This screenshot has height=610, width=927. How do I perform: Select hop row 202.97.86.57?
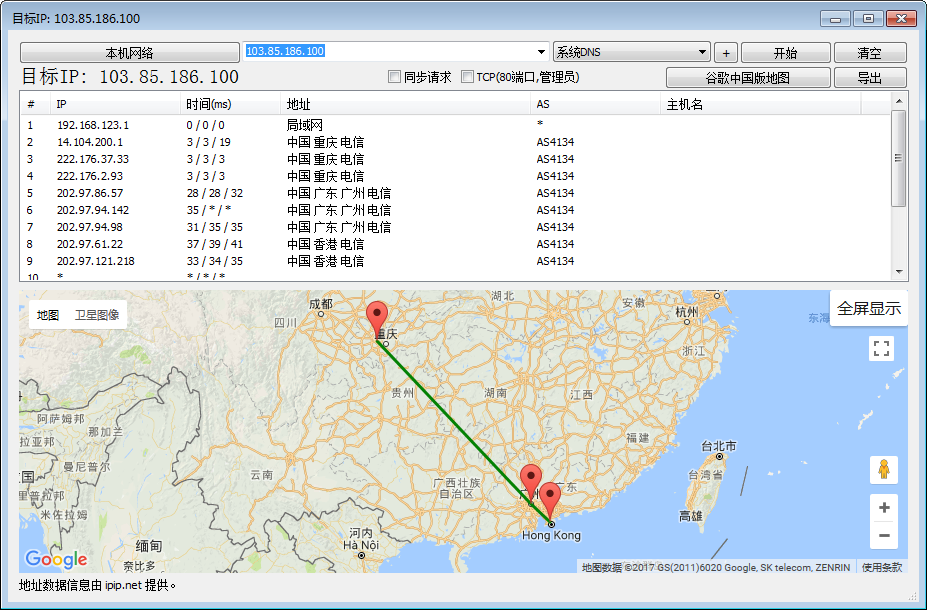[455, 193]
